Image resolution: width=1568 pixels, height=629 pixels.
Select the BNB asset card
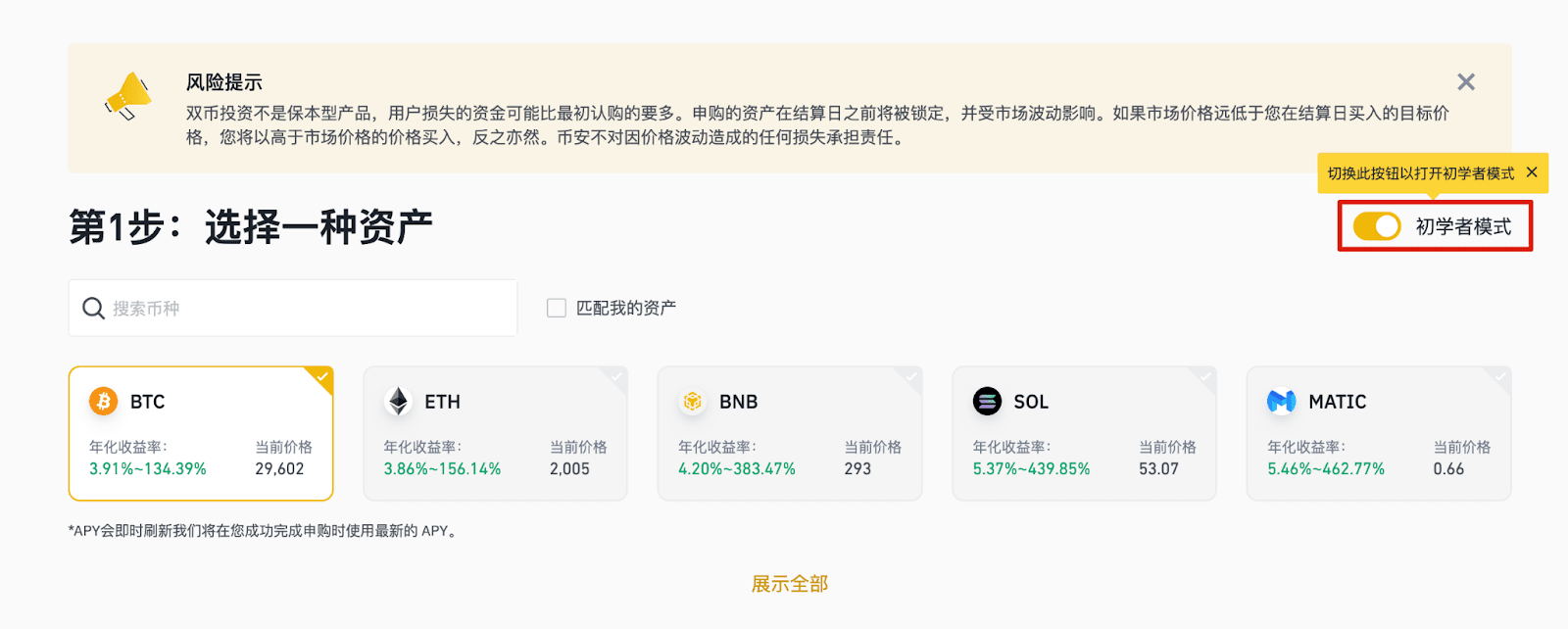[x=790, y=433]
